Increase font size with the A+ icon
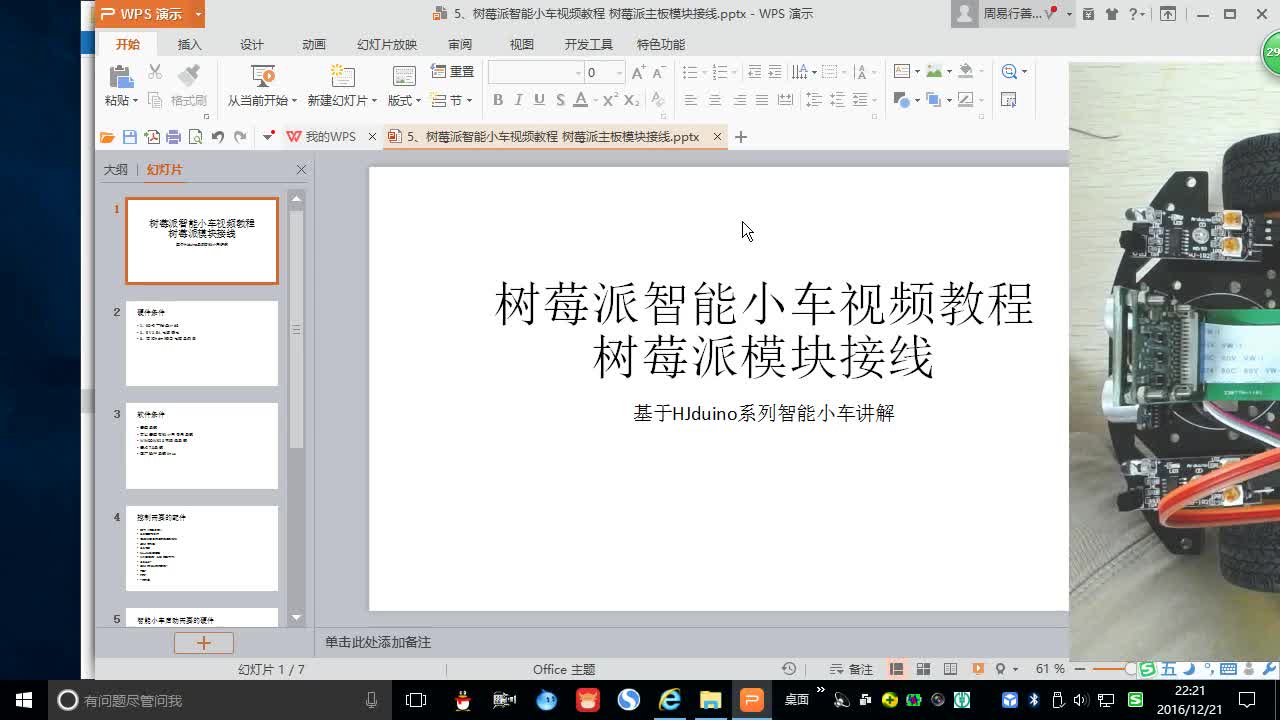 tap(637, 72)
